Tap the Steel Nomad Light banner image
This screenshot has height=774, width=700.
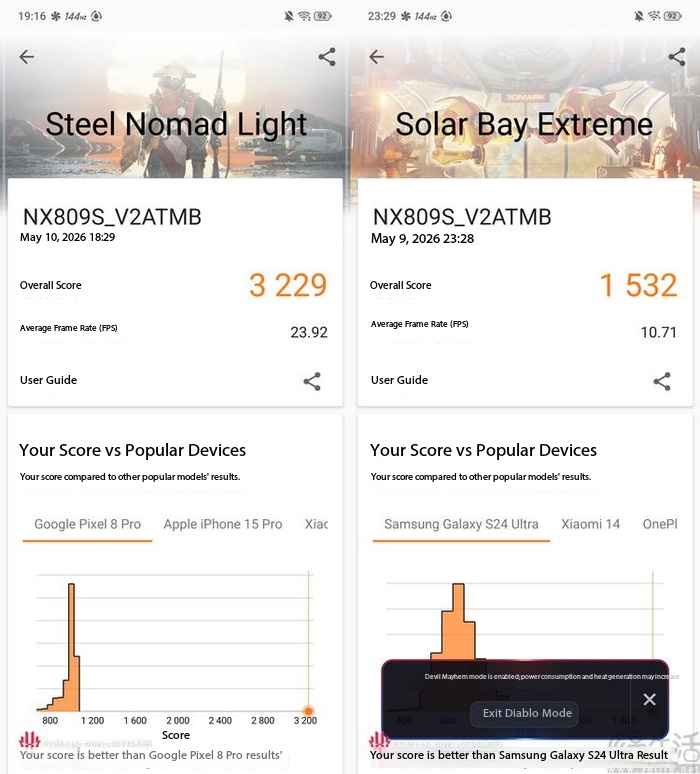click(175, 106)
